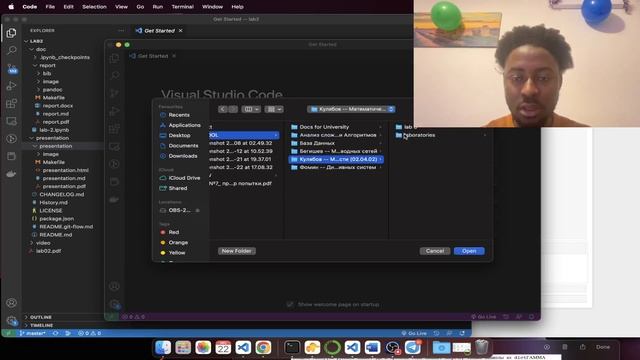This screenshot has height=360, width=640.
Task: Open package.json in Explorer
Action: (56, 219)
